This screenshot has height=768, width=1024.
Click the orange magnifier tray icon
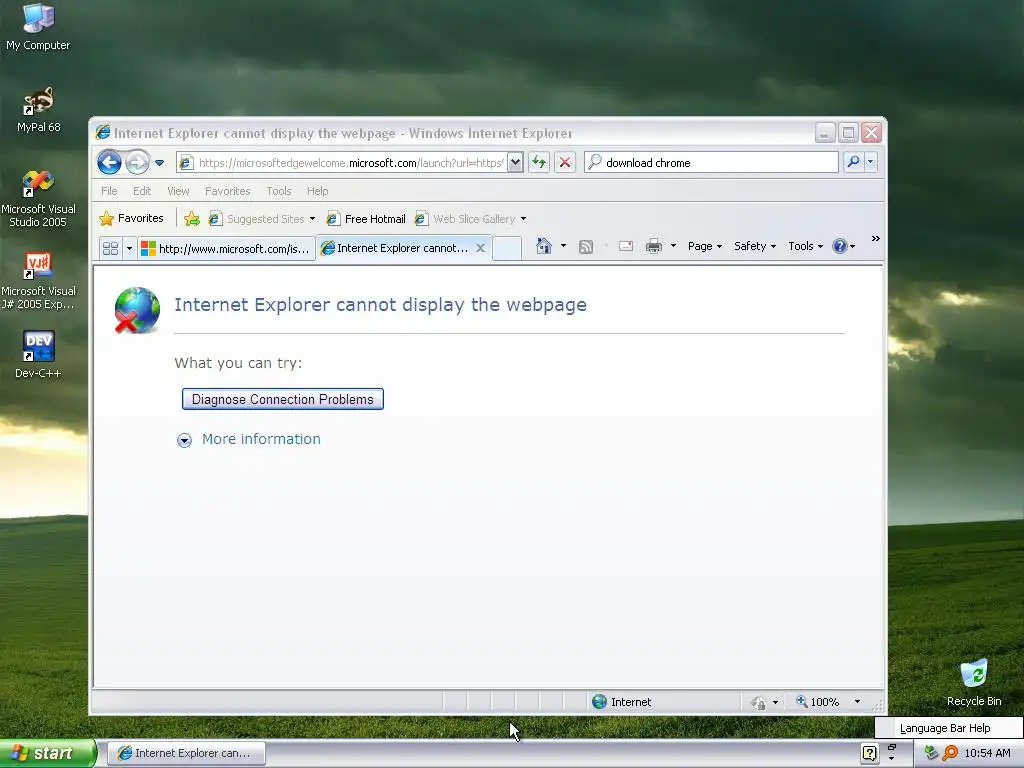click(950, 754)
